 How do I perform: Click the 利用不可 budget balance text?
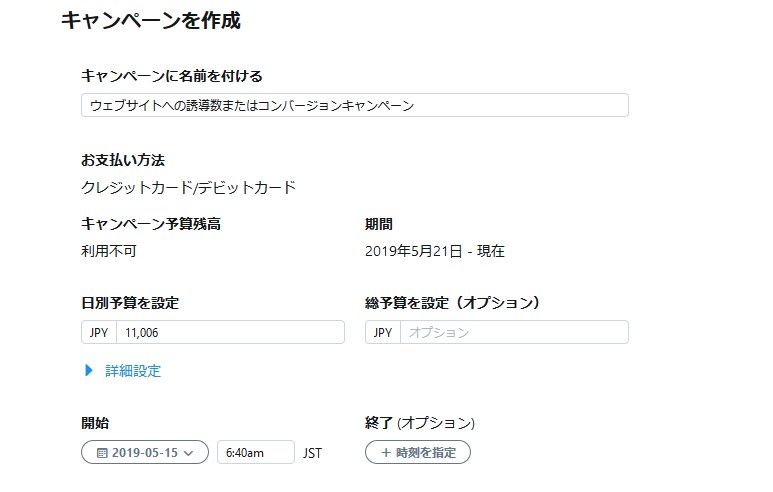pos(108,251)
